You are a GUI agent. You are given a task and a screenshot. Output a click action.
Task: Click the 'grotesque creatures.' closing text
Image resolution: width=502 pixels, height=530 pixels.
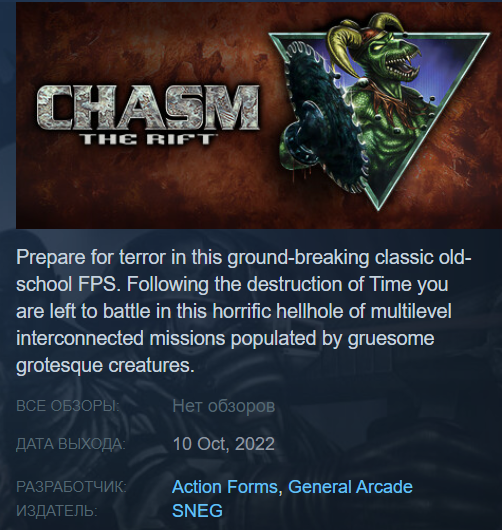pyautogui.click(x=105, y=366)
